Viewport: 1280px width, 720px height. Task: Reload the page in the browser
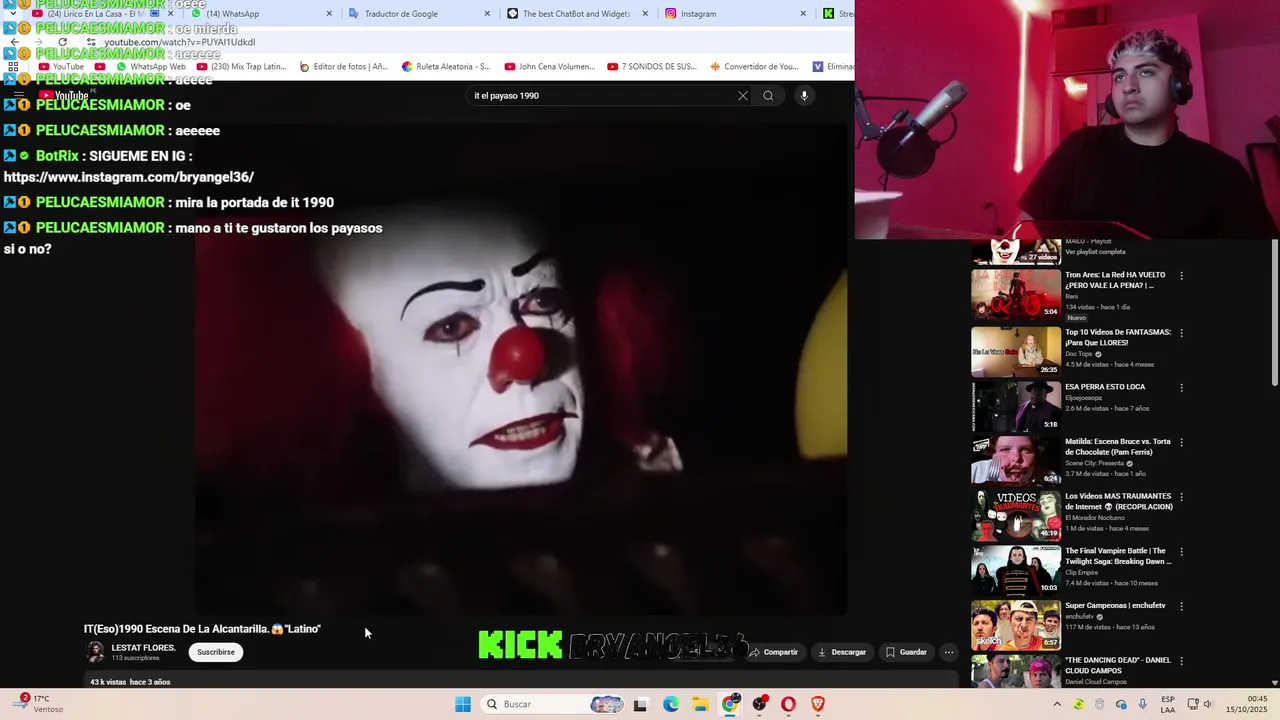coord(62,42)
